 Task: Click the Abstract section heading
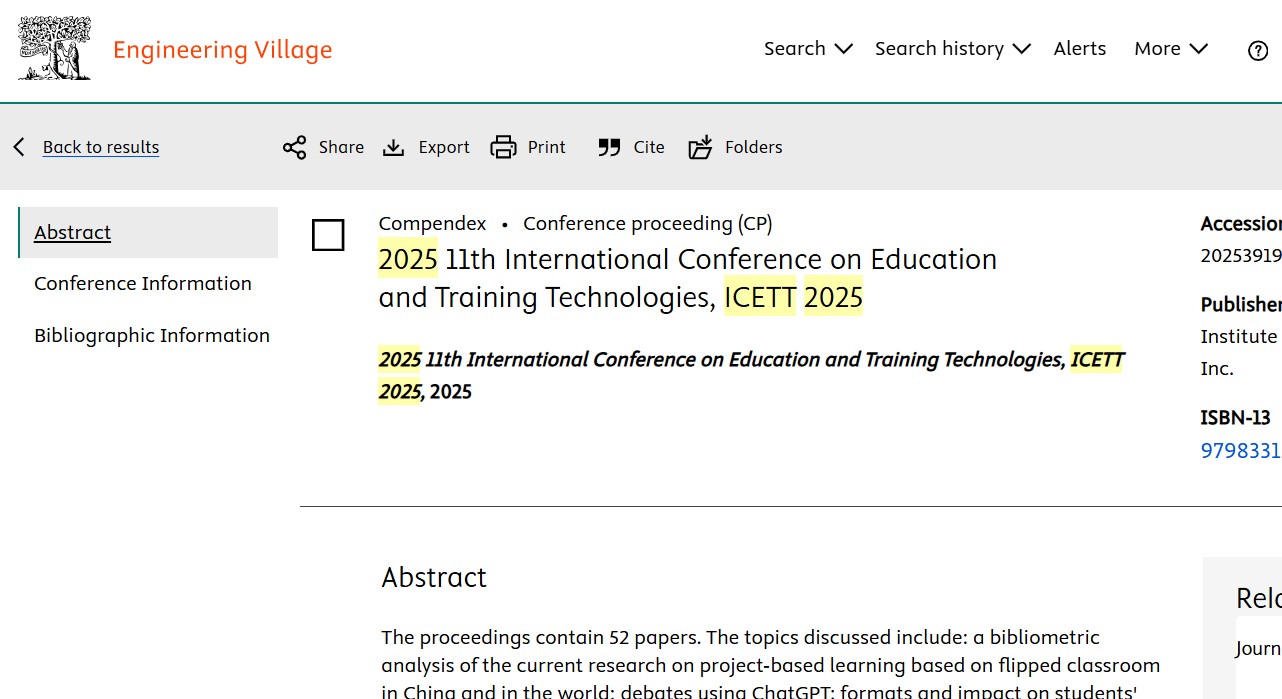[x=434, y=577]
